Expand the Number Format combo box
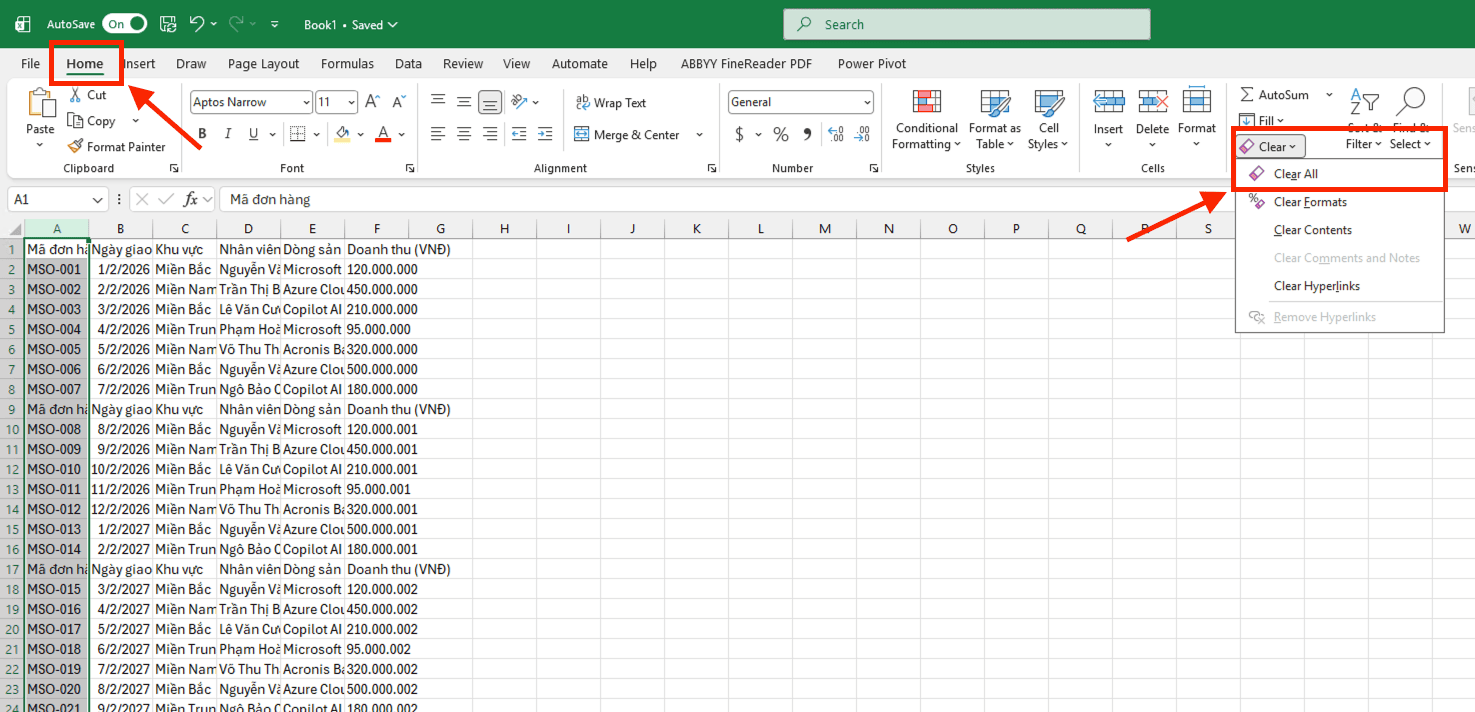The width and height of the screenshot is (1475, 712). pyautogui.click(x=866, y=102)
